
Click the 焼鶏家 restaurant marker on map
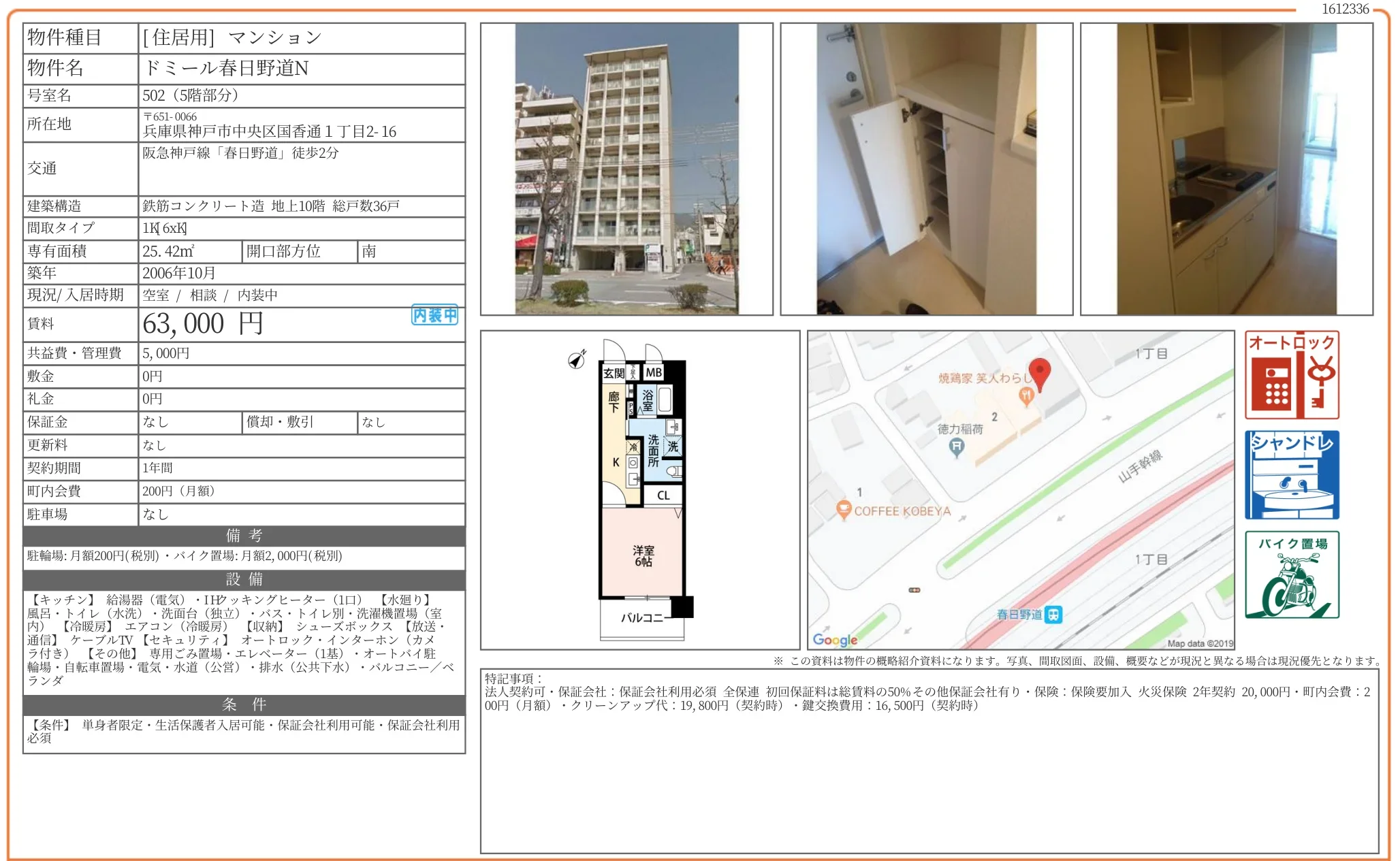coord(1026,395)
